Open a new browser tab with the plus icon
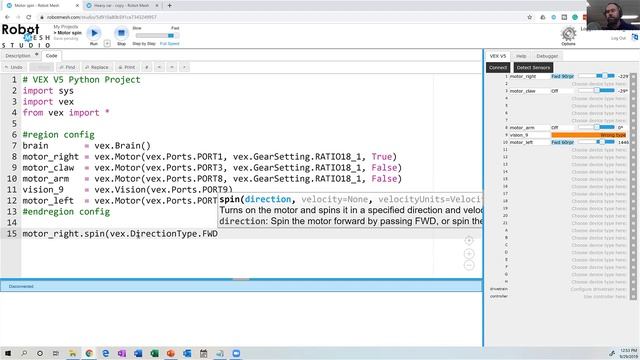This screenshot has height=360, width=640. (169, 6)
